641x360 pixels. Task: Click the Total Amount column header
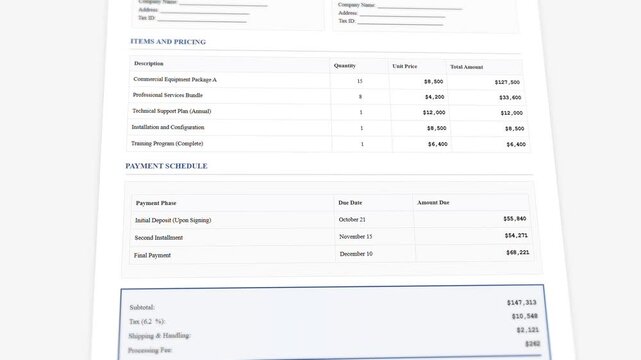466,67
